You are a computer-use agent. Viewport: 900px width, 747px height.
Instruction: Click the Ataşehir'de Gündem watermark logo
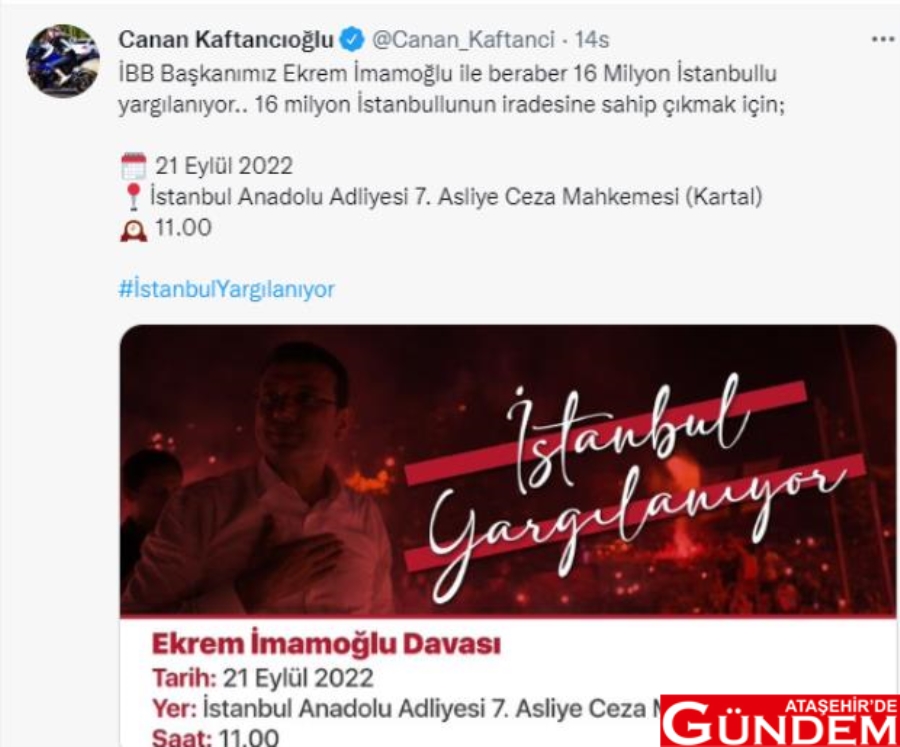point(780,721)
